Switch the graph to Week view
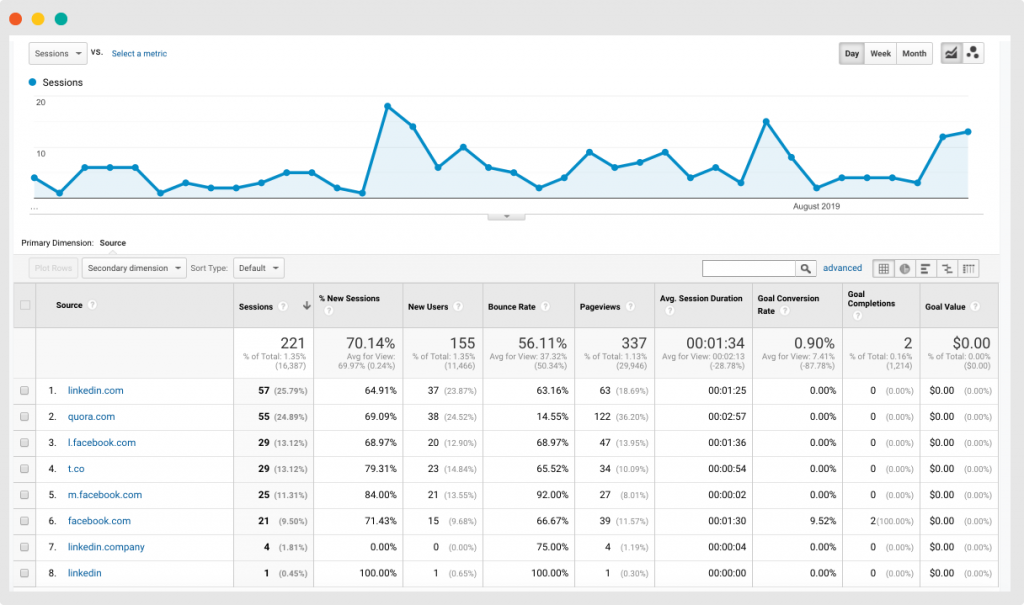The height and width of the screenshot is (605, 1024). [x=880, y=54]
